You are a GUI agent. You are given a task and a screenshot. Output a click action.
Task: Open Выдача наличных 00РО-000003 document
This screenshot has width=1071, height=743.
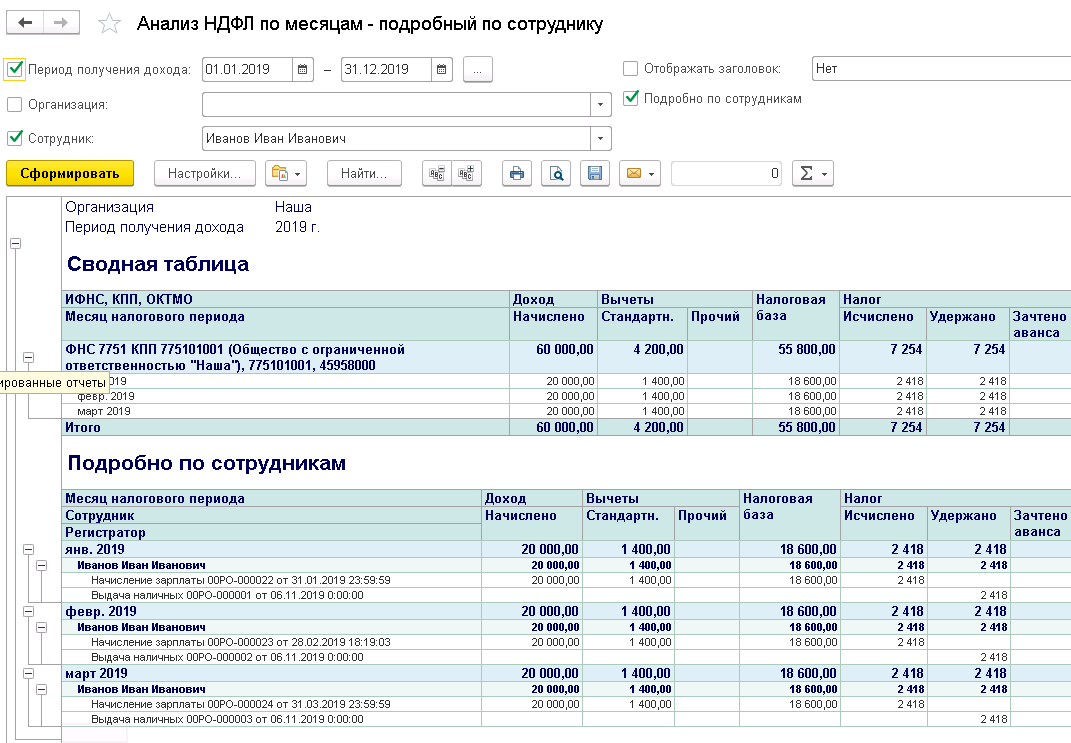227,720
